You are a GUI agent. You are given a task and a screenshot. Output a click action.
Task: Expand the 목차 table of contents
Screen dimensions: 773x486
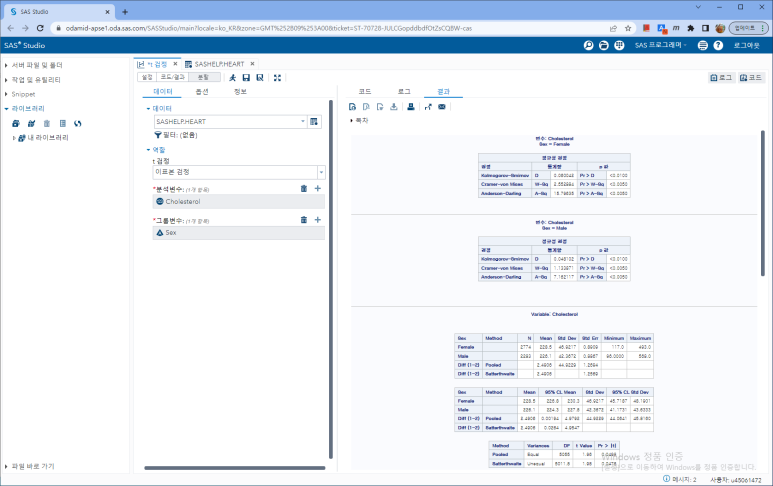click(x=351, y=120)
